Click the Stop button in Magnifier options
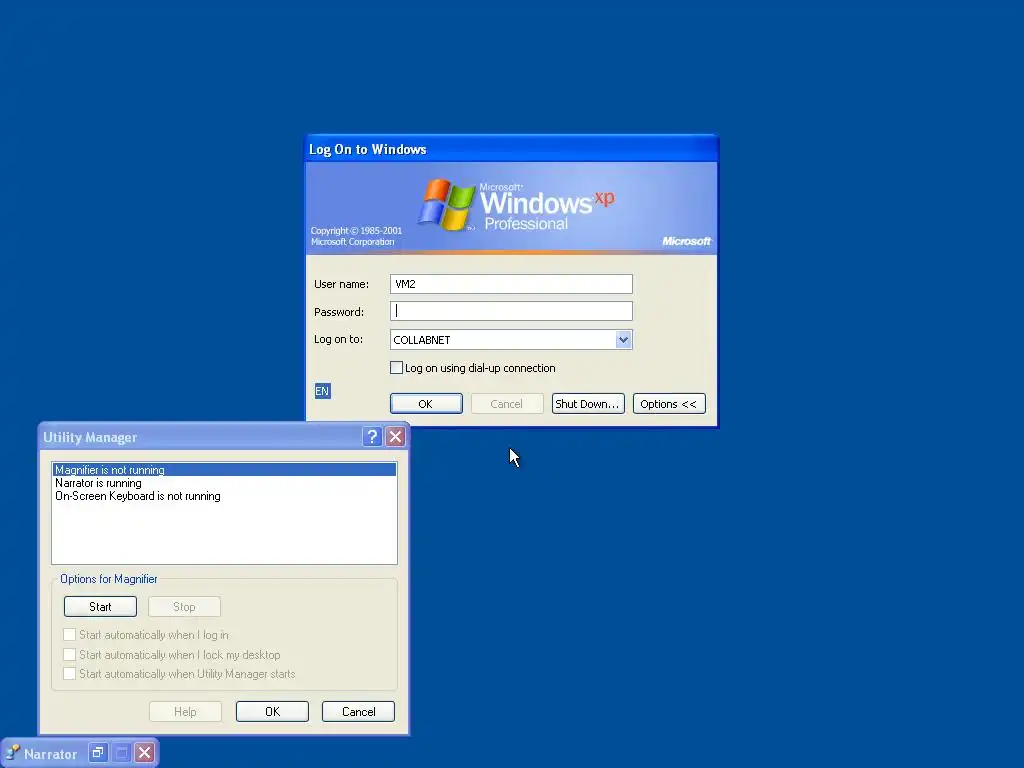The height and width of the screenshot is (768, 1024). click(184, 607)
